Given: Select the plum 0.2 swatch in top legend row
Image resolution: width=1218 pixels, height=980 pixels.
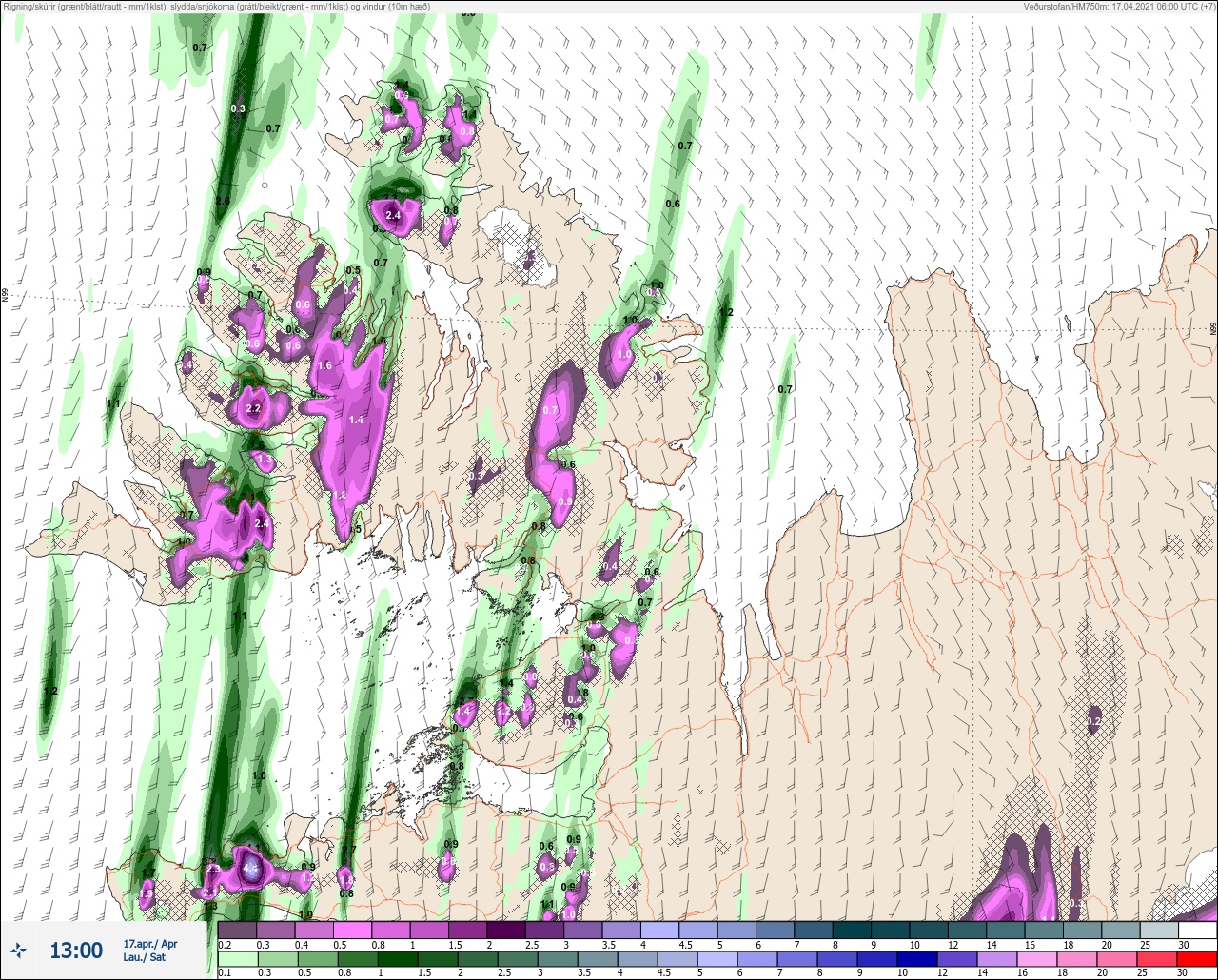Looking at the screenshot, I should coord(237,930).
